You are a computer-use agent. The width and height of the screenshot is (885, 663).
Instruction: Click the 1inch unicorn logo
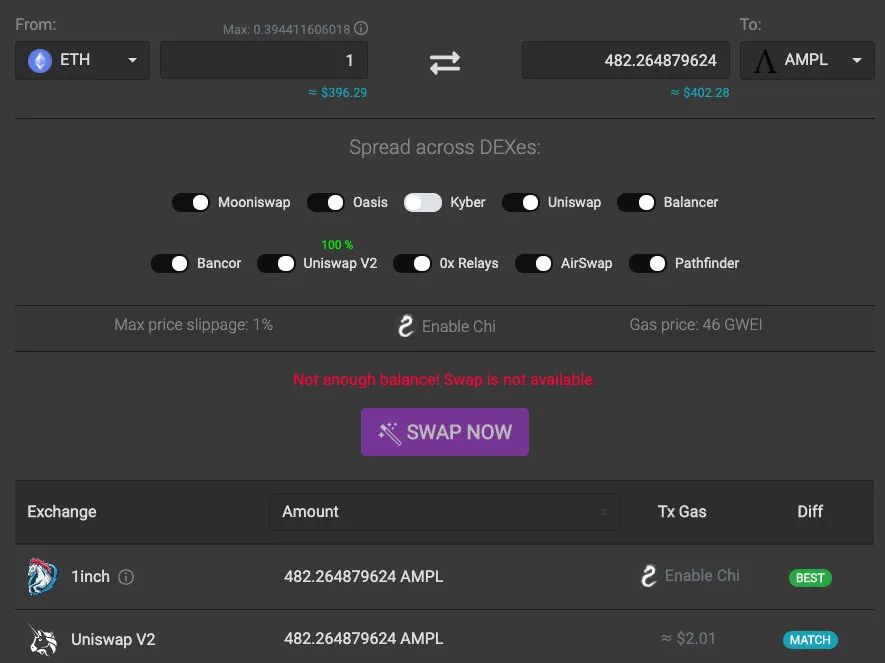click(42, 577)
